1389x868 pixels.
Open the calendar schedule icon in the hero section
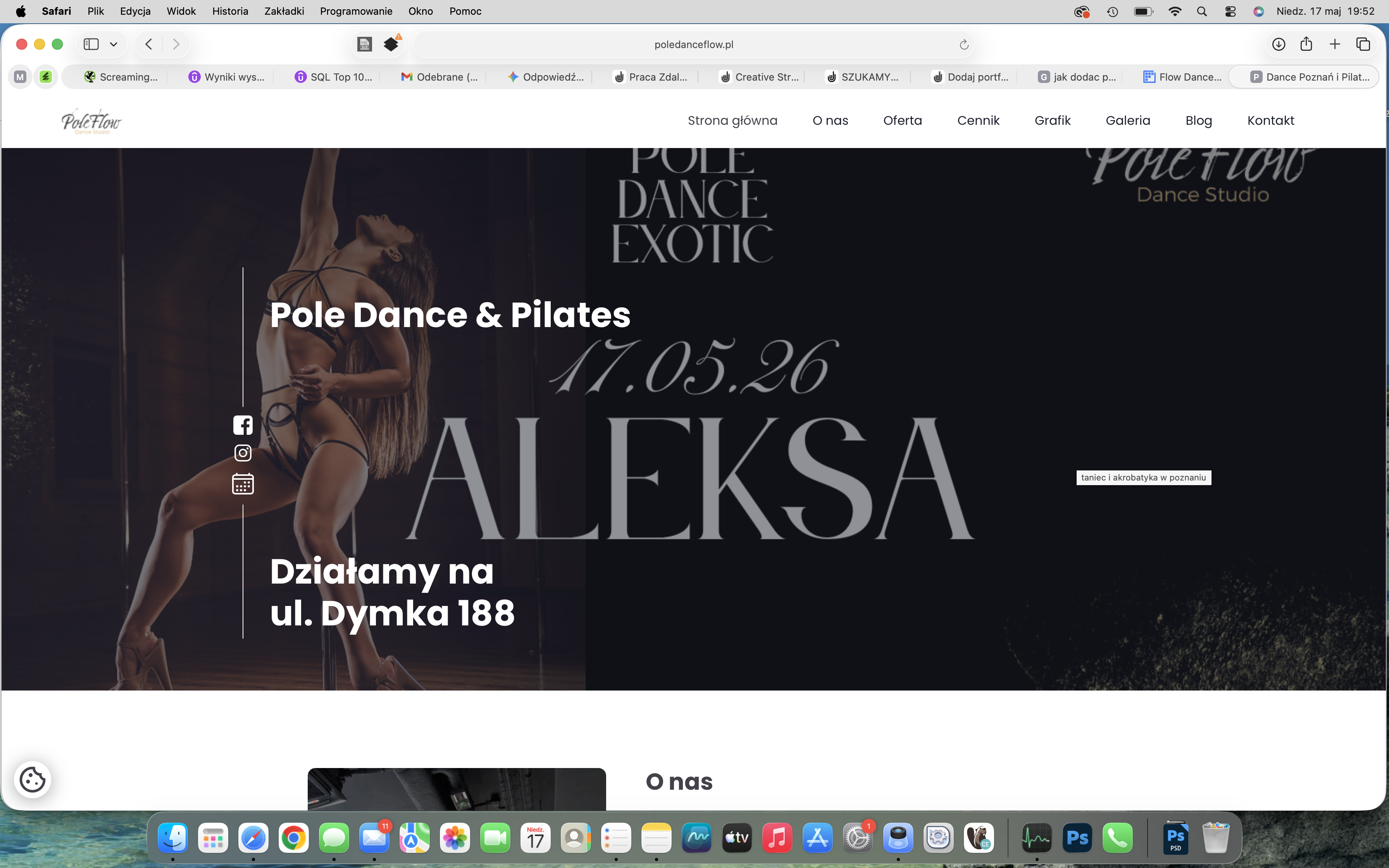pyautogui.click(x=243, y=483)
